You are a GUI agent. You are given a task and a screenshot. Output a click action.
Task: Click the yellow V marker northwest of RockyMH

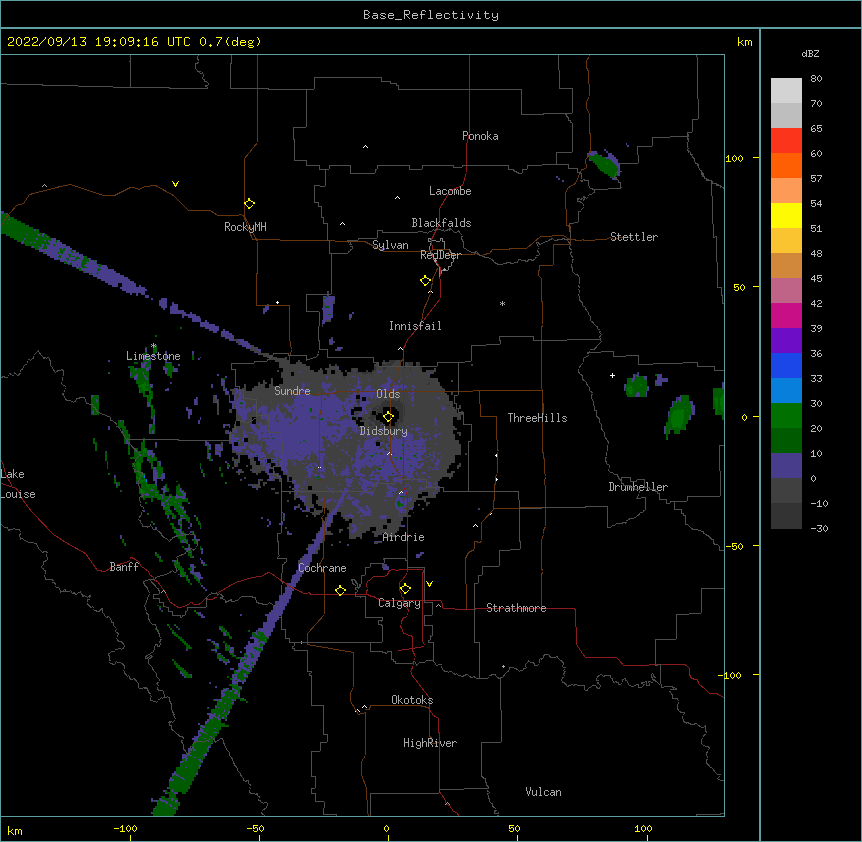coord(175,184)
